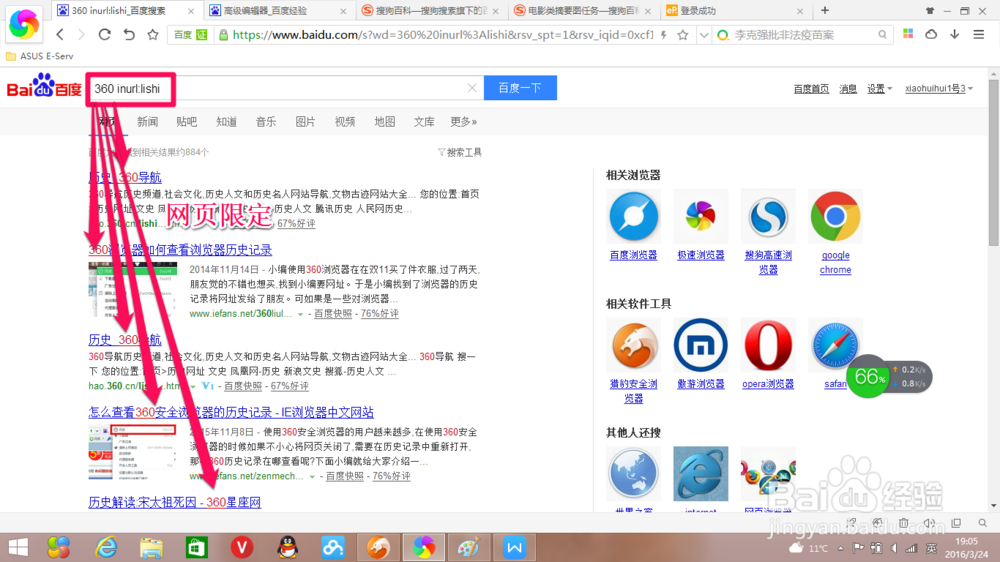1000x562 pixels.
Task: Click the search magnifier in browser search box
Action: pyautogui.click(x=882, y=35)
